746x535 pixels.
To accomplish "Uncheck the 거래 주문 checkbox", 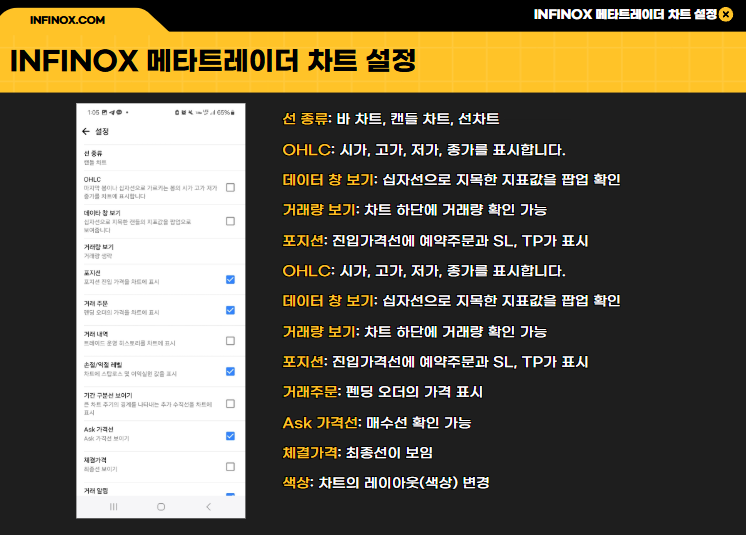I will [x=230, y=310].
